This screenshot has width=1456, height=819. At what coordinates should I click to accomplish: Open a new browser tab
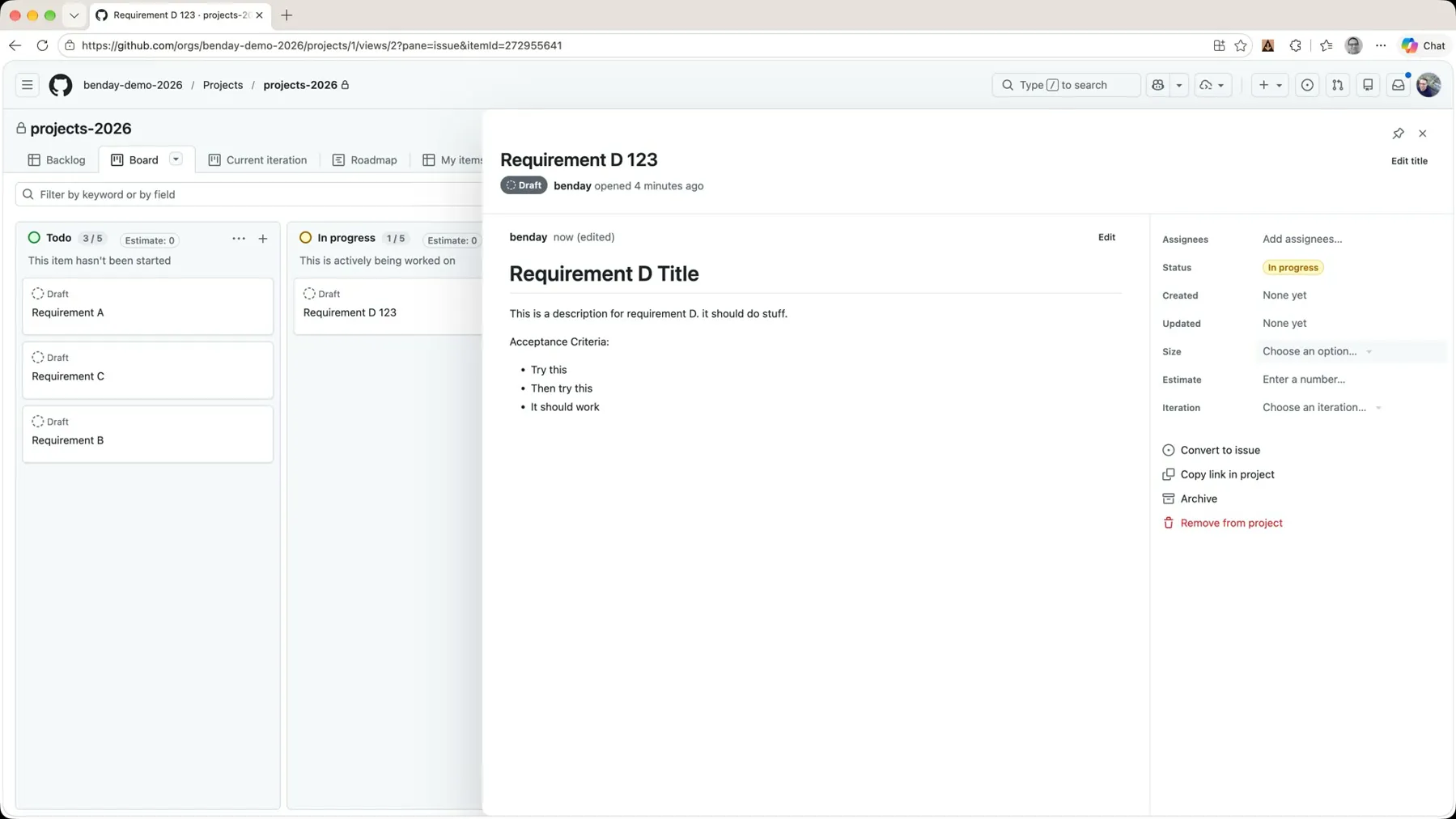pos(287,15)
